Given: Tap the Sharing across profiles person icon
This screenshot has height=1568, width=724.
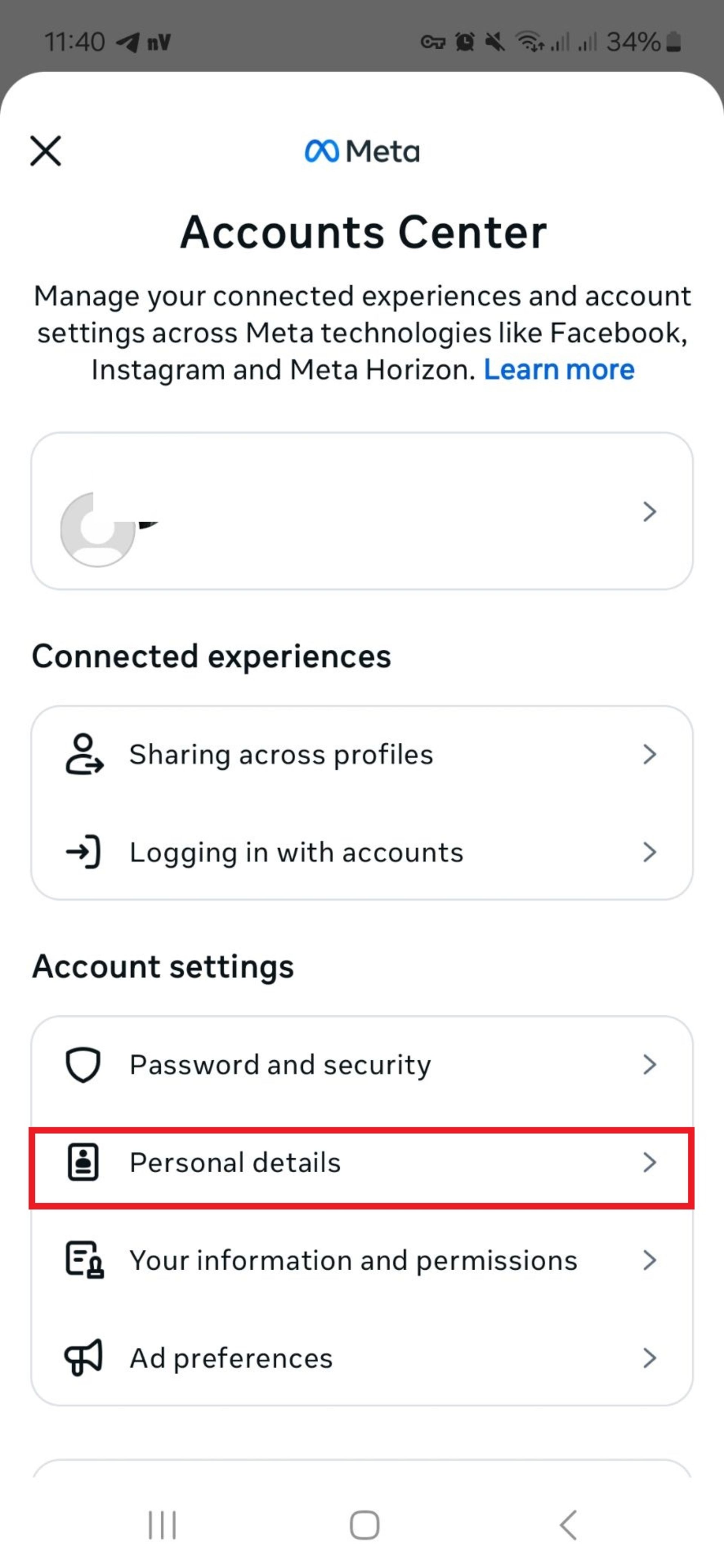Looking at the screenshot, I should (84, 754).
